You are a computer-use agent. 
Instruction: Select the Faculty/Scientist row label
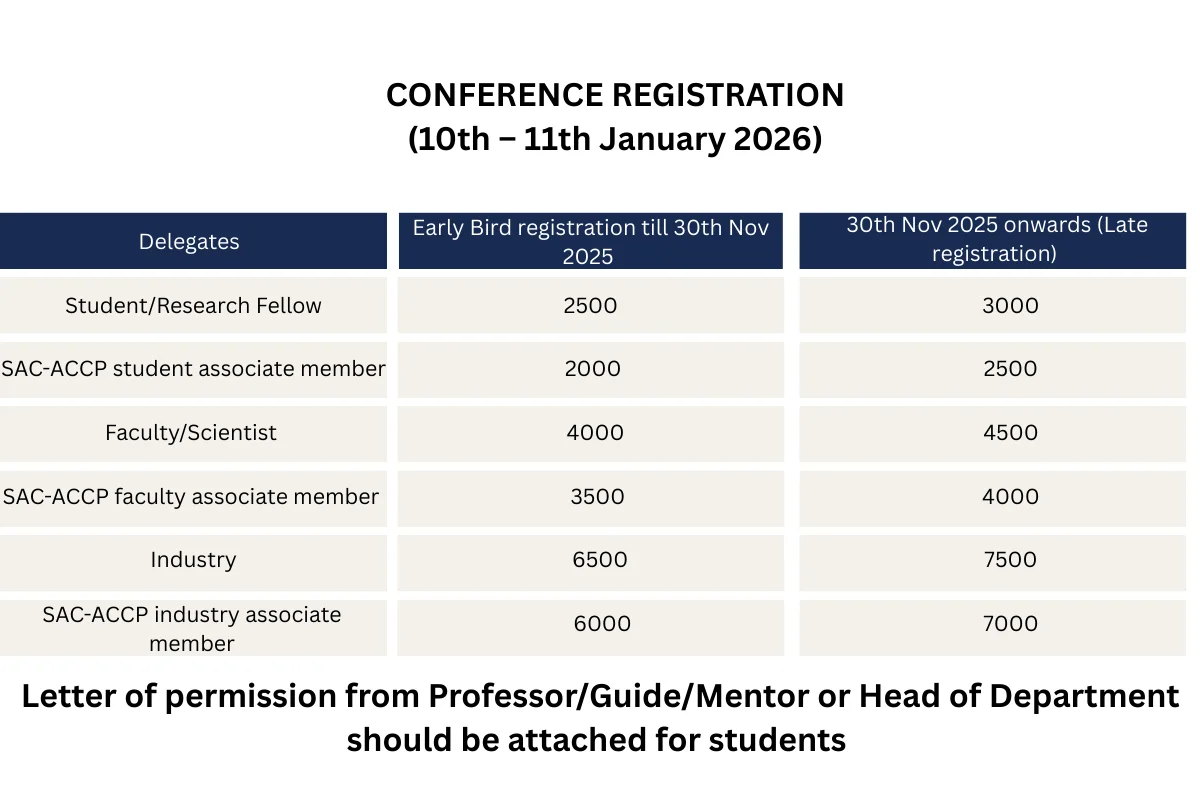(191, 433)
